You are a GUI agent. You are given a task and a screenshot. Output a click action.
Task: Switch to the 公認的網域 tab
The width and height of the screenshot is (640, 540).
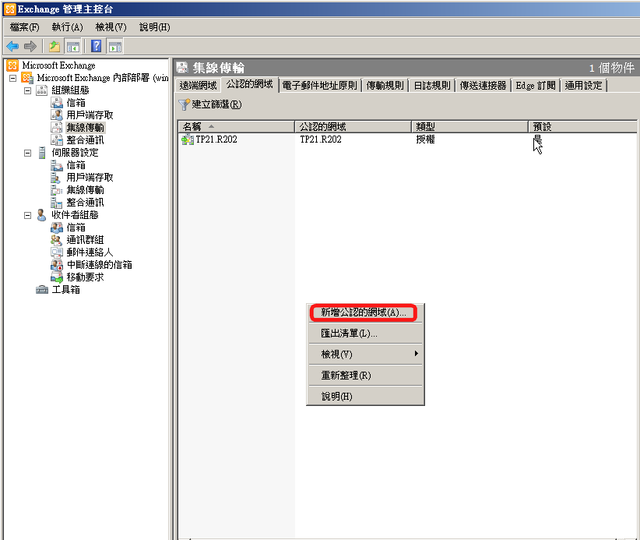(x=249, y=84)
